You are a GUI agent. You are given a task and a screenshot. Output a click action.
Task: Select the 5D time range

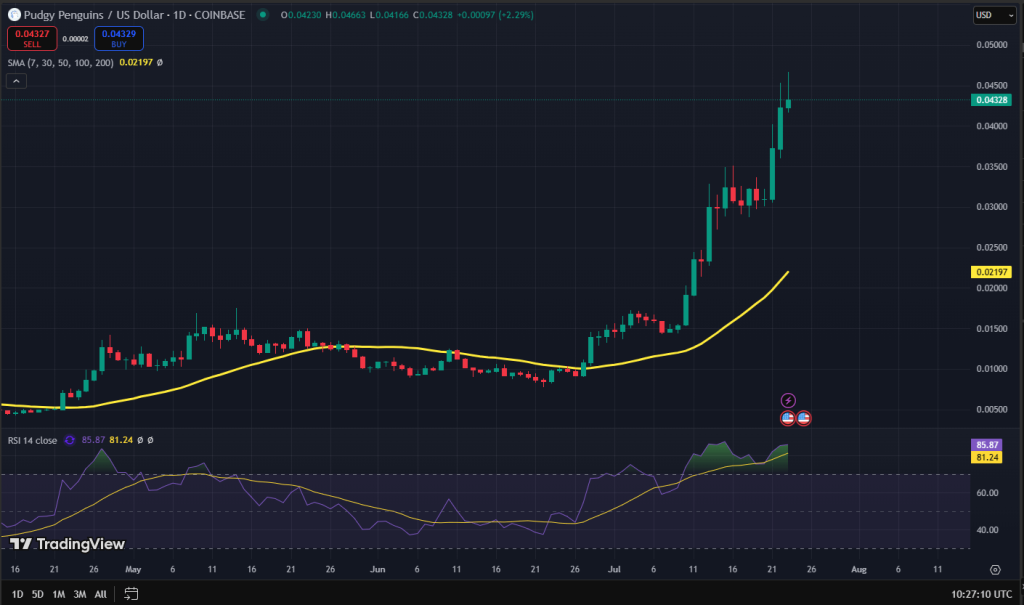tap(38, 594)
